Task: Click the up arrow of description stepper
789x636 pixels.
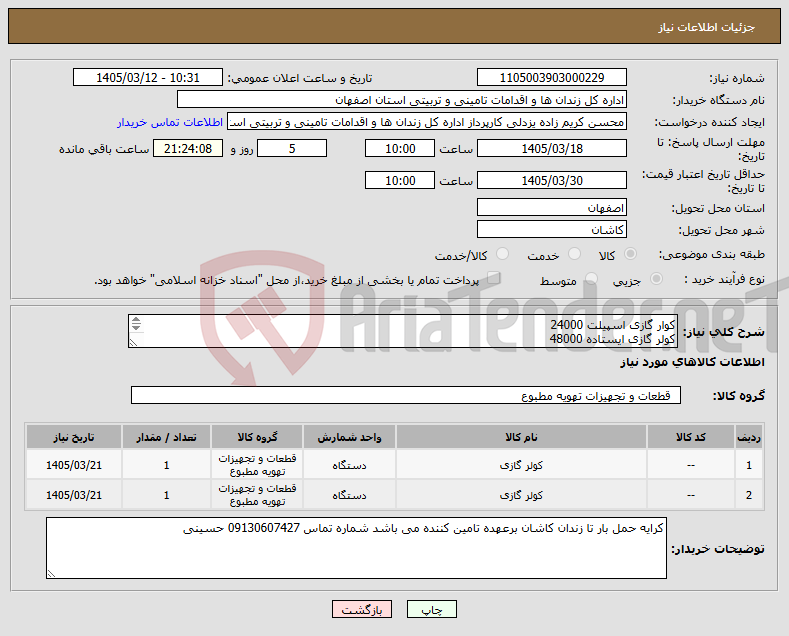Action: pos(136,320)
